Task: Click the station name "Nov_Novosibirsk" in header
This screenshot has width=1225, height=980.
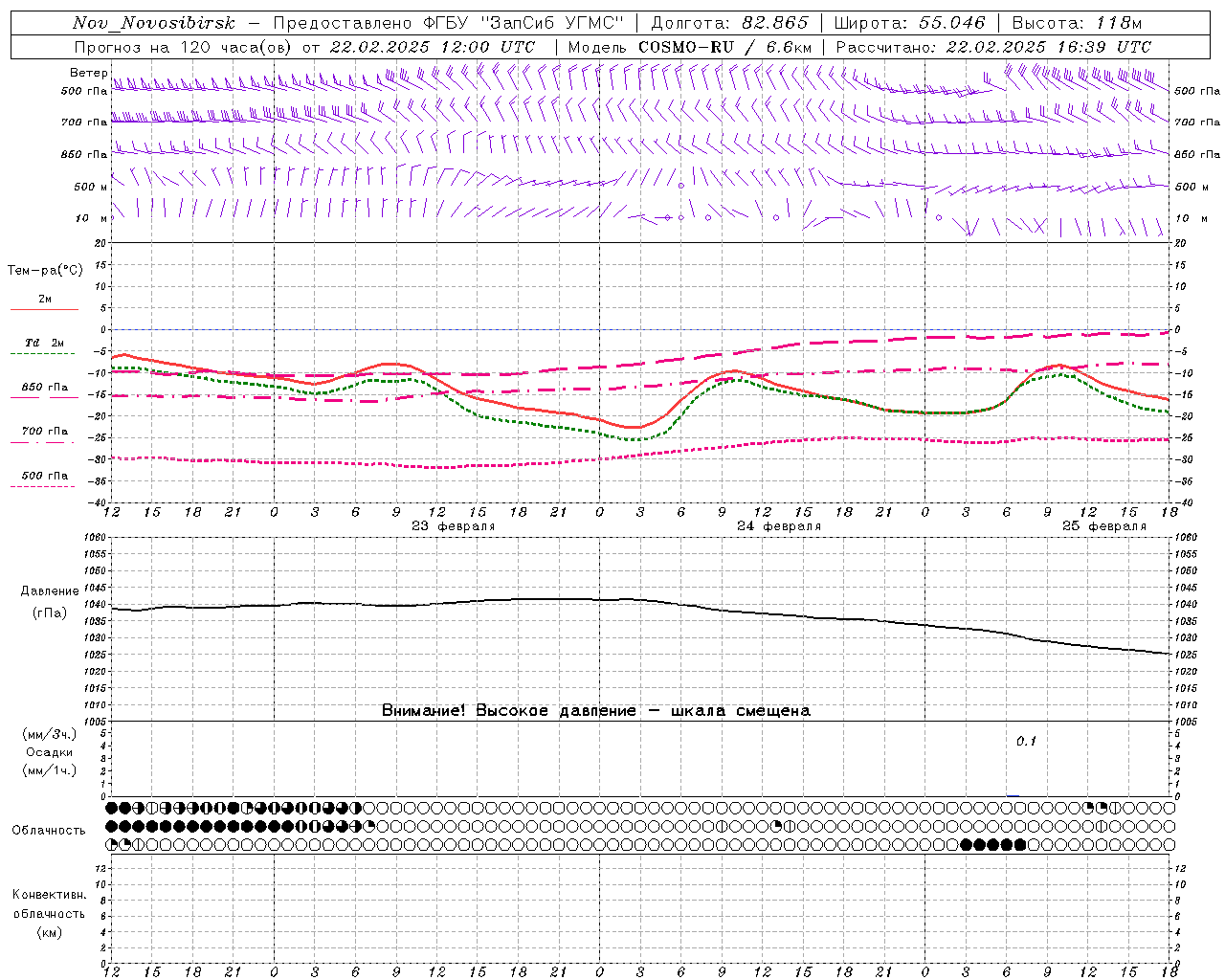Action: (x=154, y=24)
